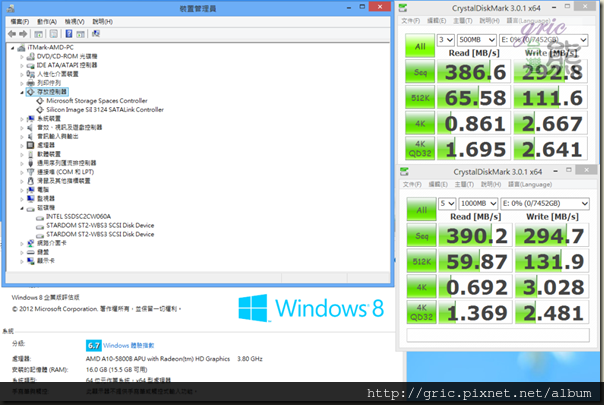Click the keyboard (鍵盤) category icon
Viewport: 604px width, 405px height.
pos(30,252)
